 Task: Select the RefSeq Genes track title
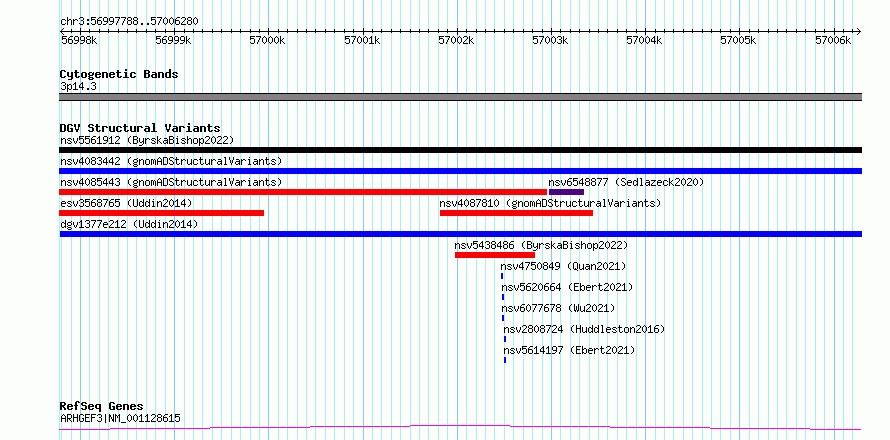tap(102, 407)
